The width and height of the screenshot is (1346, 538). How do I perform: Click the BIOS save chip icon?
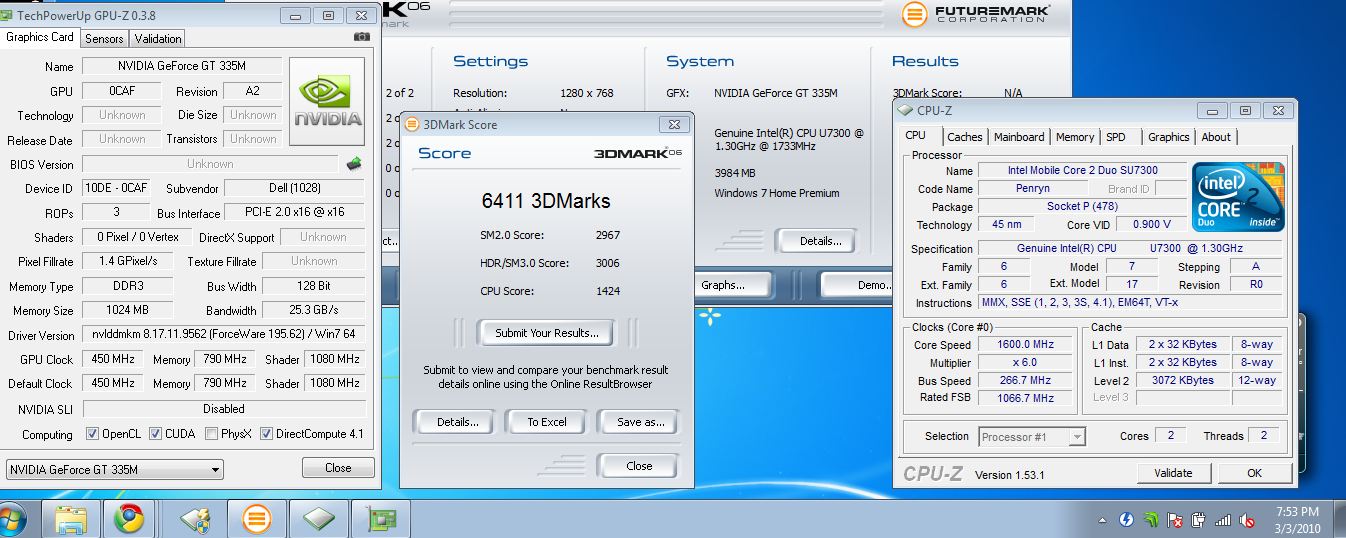tap(354, 164)
